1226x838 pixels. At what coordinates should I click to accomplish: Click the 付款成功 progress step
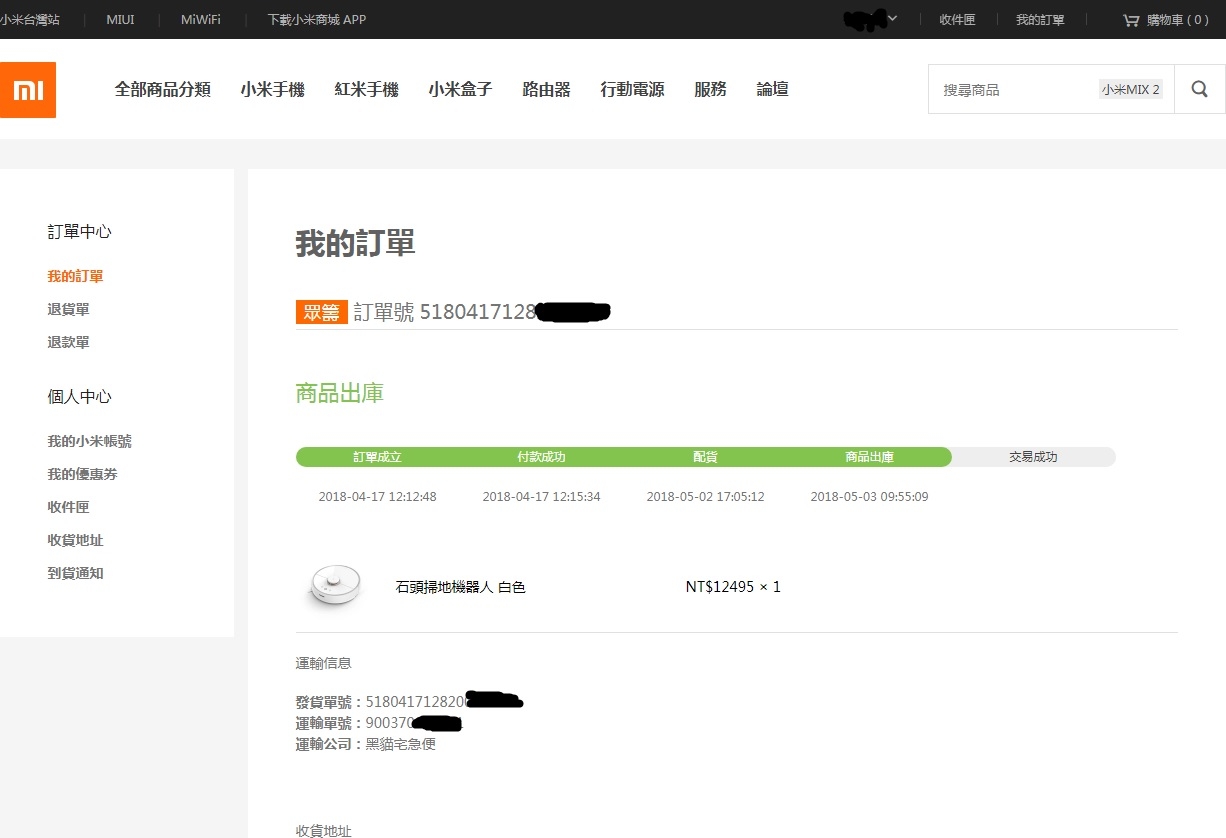click(542, 457)
